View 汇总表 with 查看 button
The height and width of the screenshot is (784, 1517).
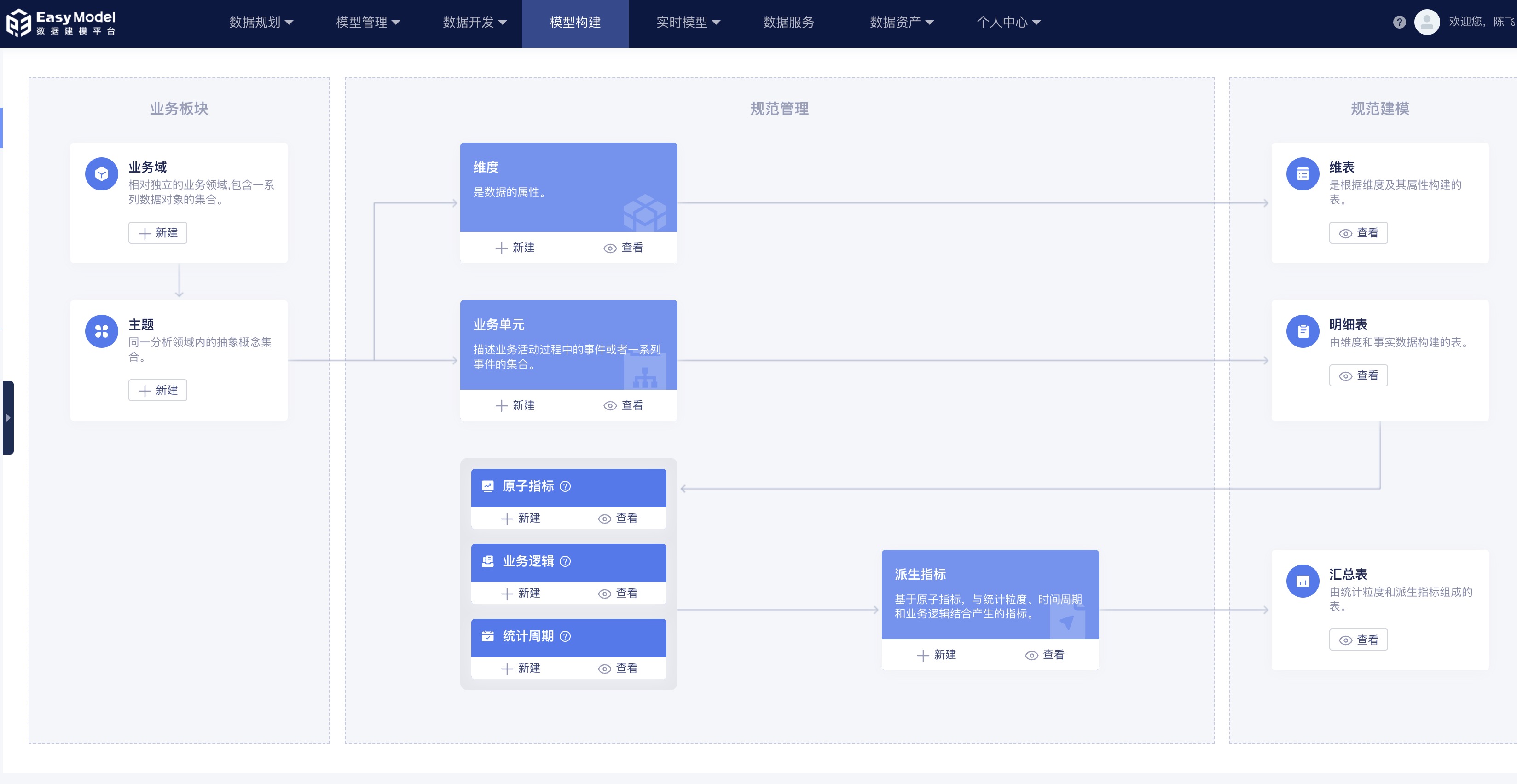tap(1358, 640)
